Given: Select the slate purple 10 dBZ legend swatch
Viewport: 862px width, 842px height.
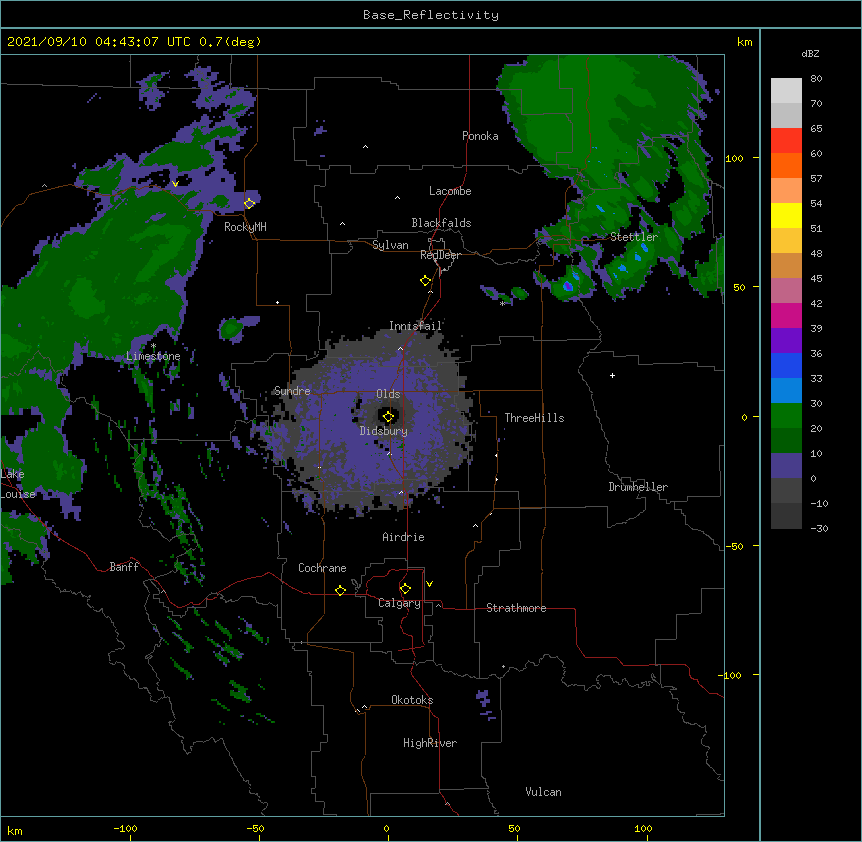Looking at the screenshot, I should click(786, 466).
